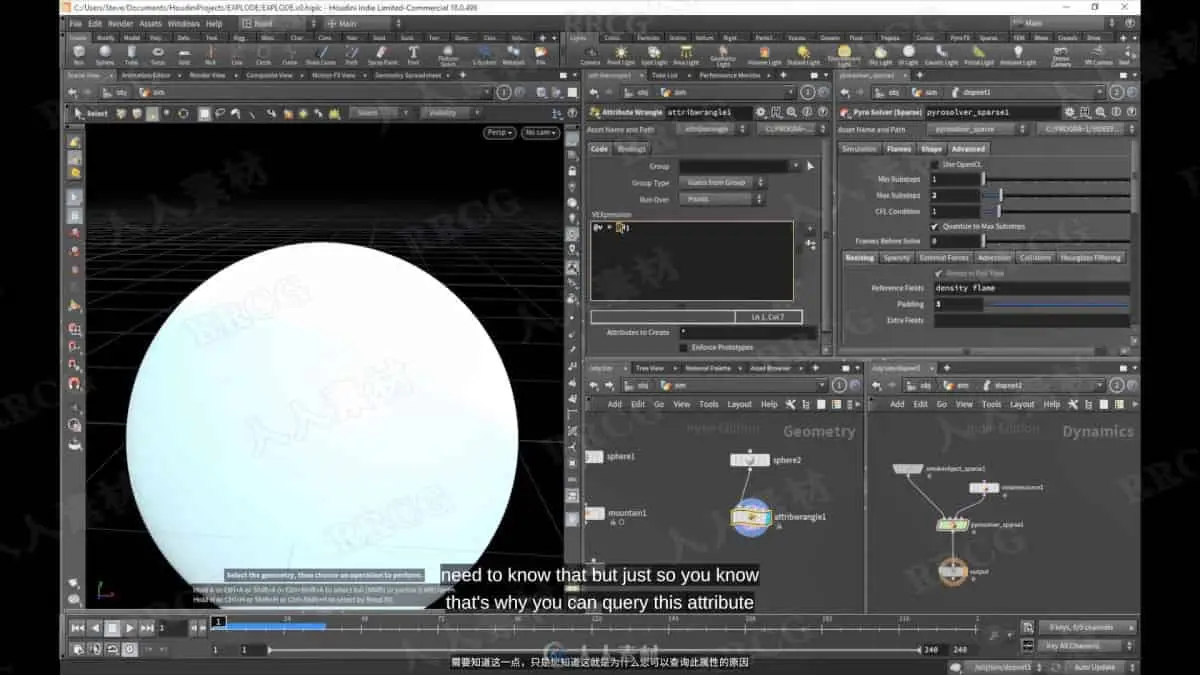1200x675 pixels.
Task: Select the Tube shelf tool
Action: tap(132, 54)
